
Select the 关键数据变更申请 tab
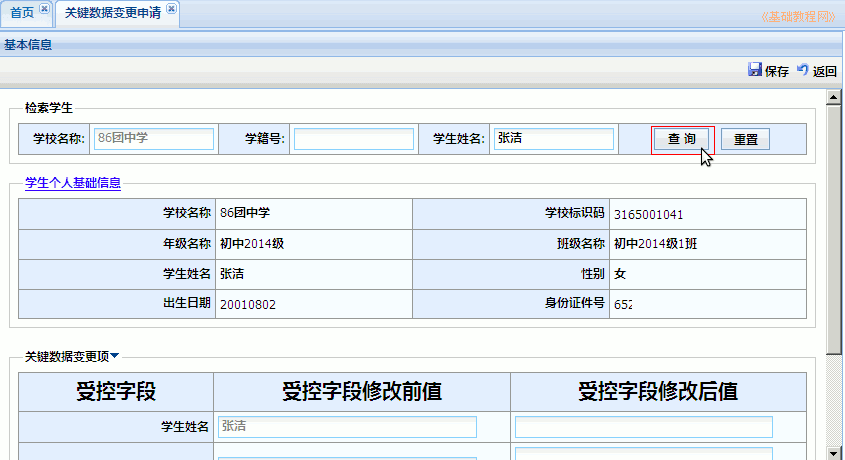point(113,13)
